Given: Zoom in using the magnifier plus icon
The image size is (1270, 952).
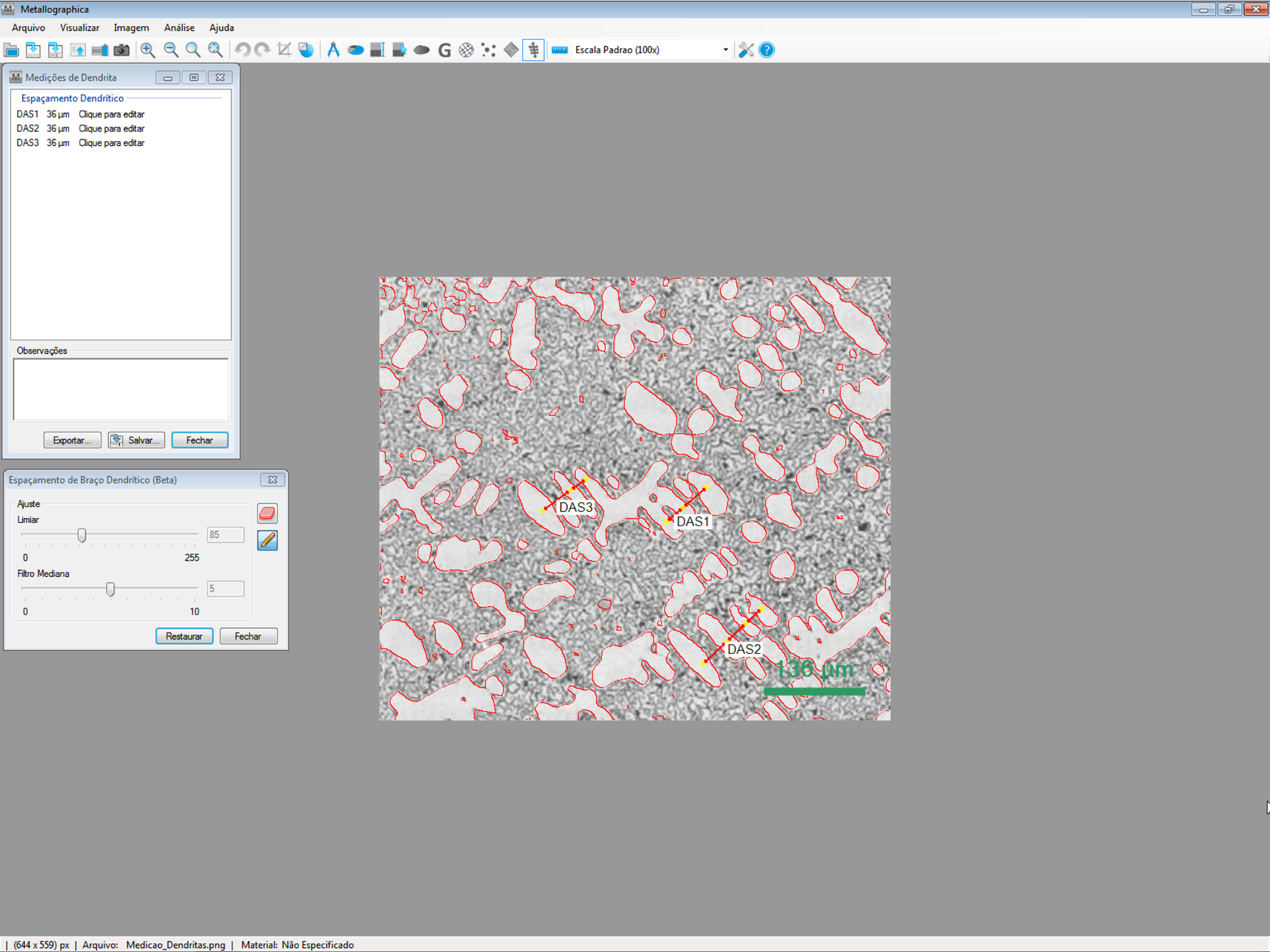Looking at the screenshot, I should (148, 50).
